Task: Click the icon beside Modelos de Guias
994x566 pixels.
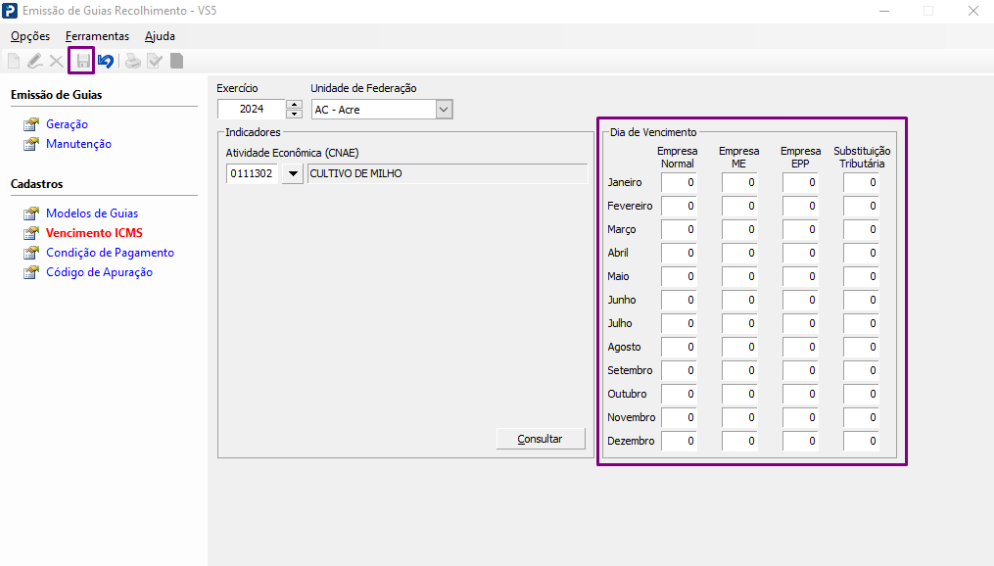Action: click(x=31, y=214)
